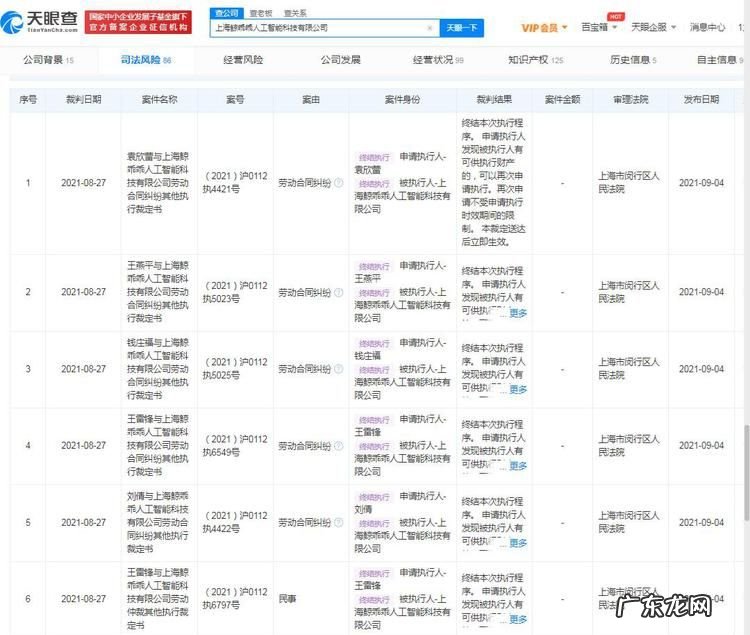Open case name 王燕平与上海鲸乖乖 in row 2

[x=158, y=292]
